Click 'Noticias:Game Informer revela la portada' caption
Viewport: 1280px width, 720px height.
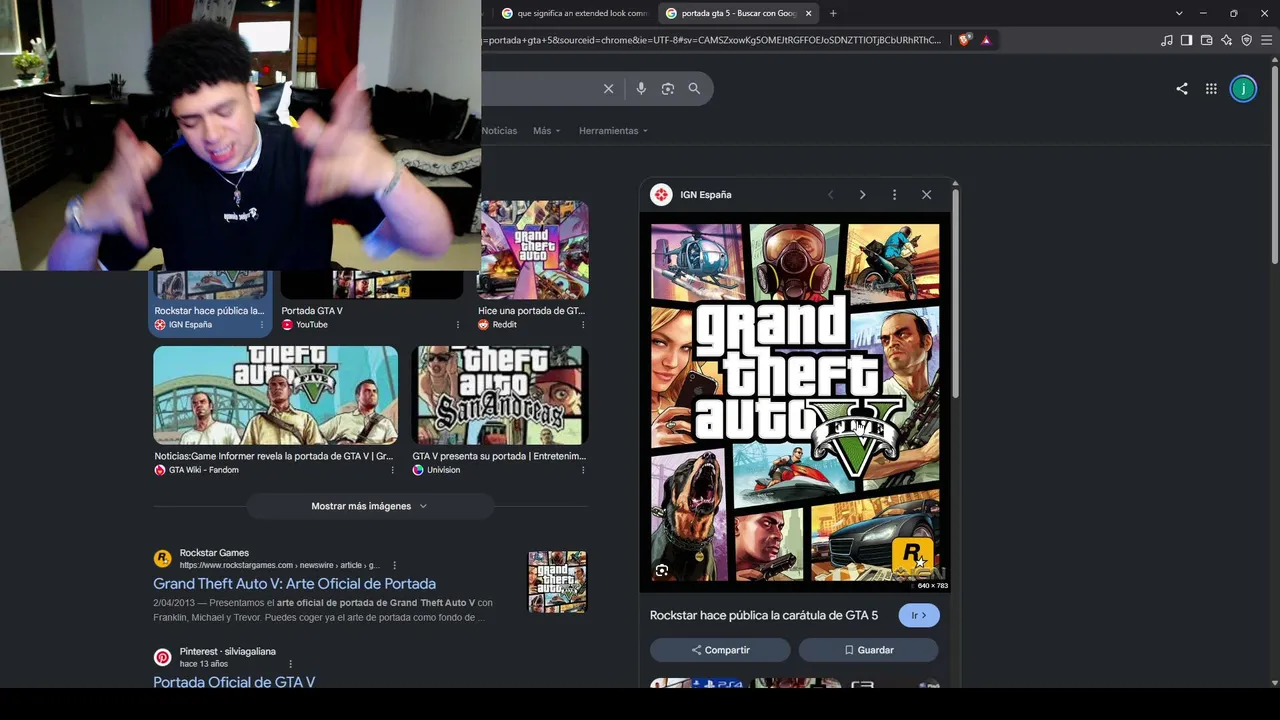(x=273, y=456)
